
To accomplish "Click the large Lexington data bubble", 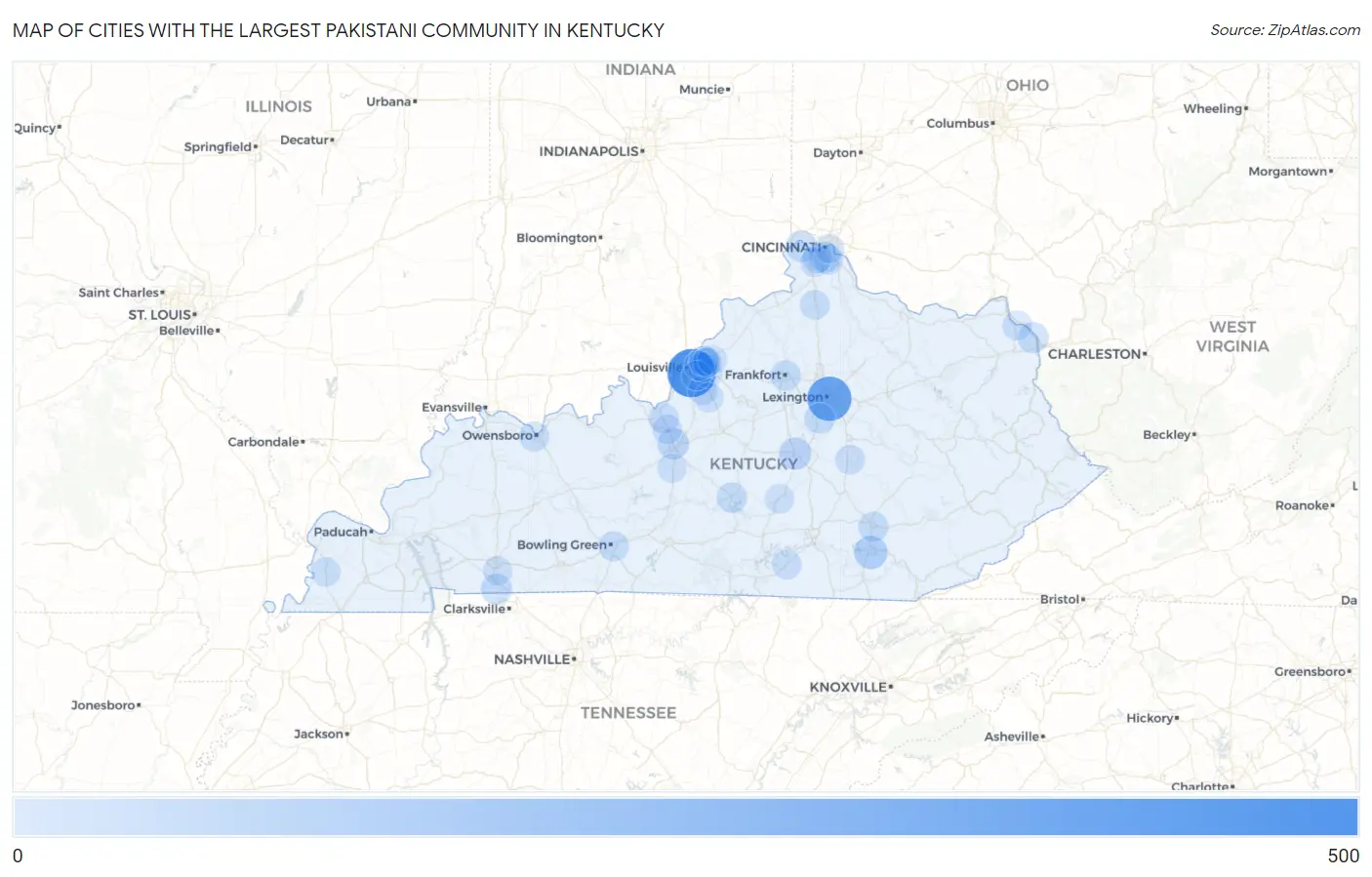I will point(829,398).
